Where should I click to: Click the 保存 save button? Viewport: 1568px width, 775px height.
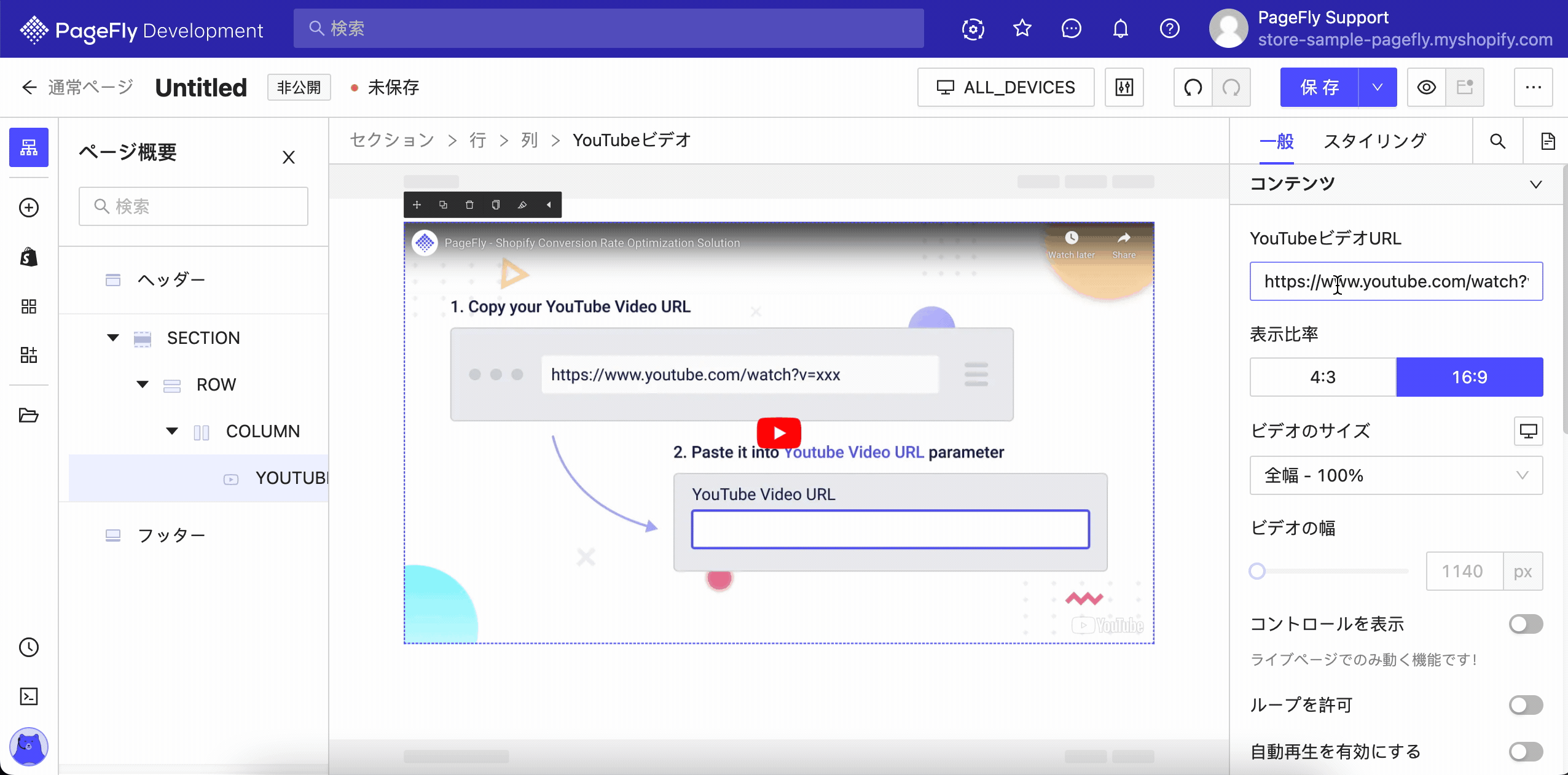(1320, 87)
